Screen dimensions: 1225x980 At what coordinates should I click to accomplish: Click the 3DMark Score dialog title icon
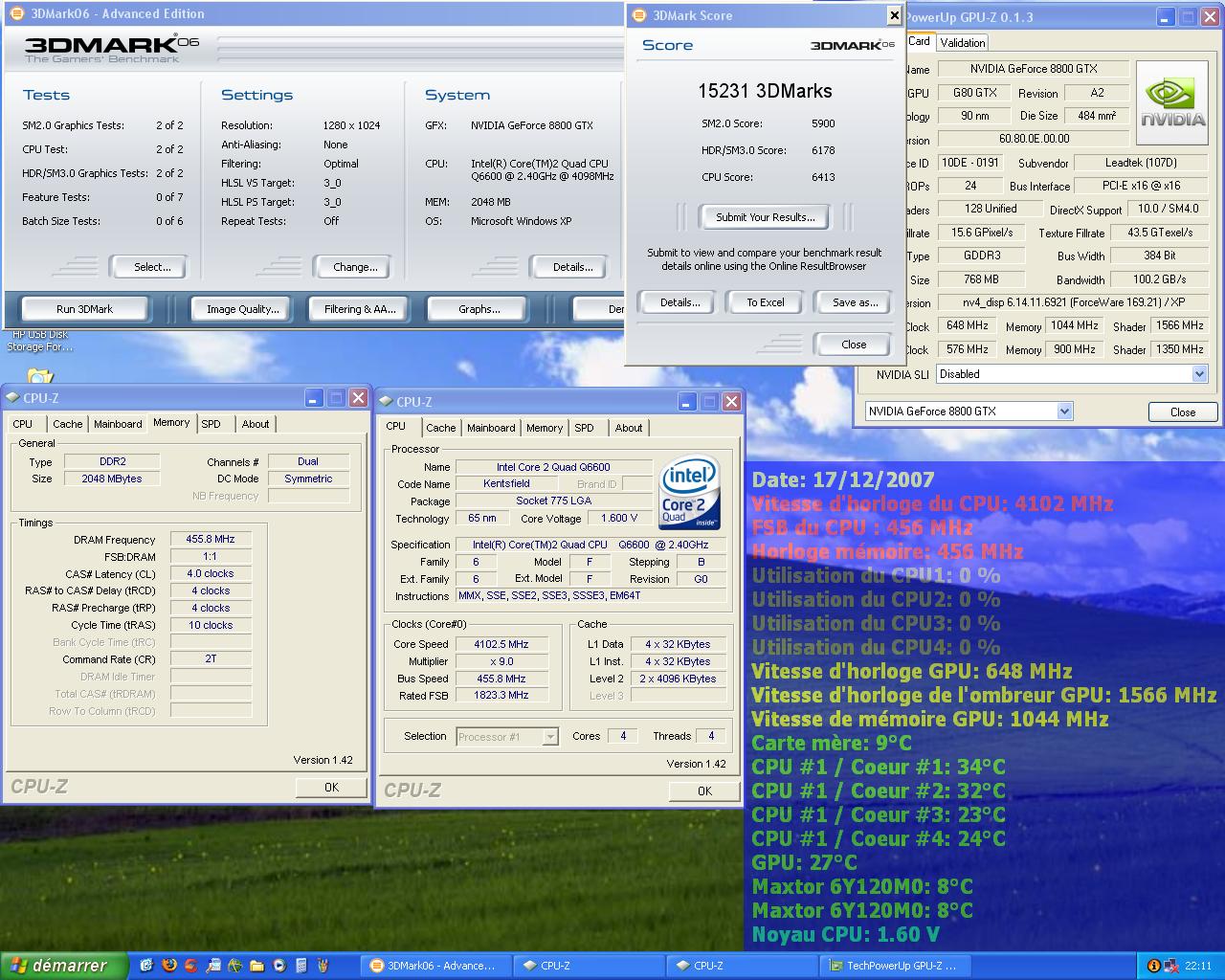pos(639,15)
